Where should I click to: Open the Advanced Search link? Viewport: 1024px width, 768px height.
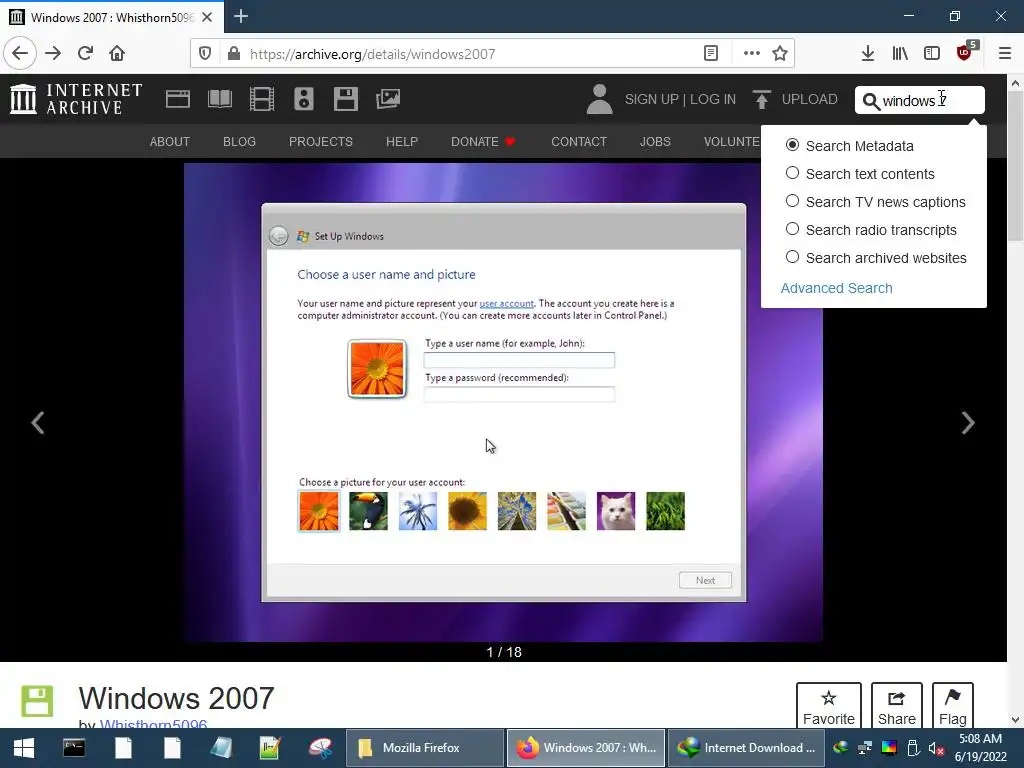(836, 288)
